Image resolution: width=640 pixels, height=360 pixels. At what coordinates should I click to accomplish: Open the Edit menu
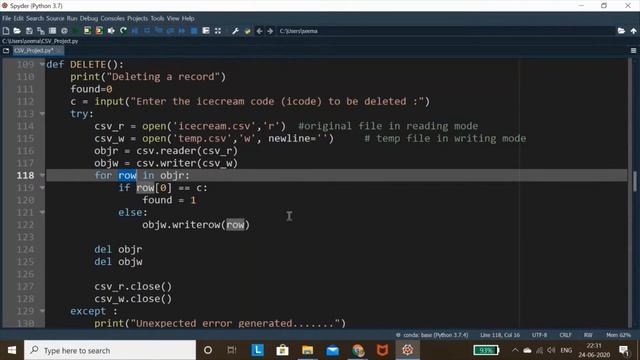[19, 18]
